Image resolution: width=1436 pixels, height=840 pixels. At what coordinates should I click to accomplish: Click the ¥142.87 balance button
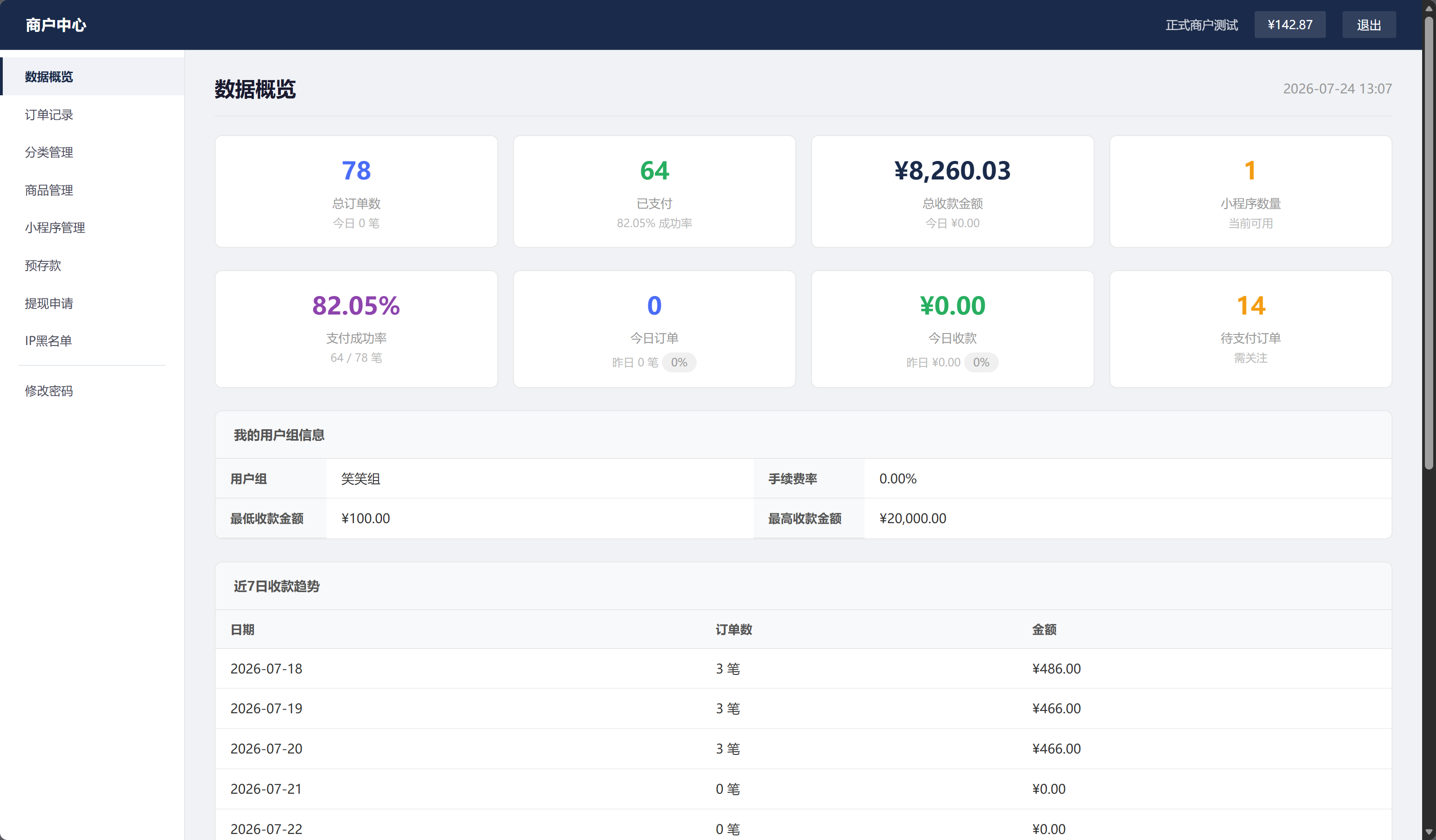point(1289,25)
